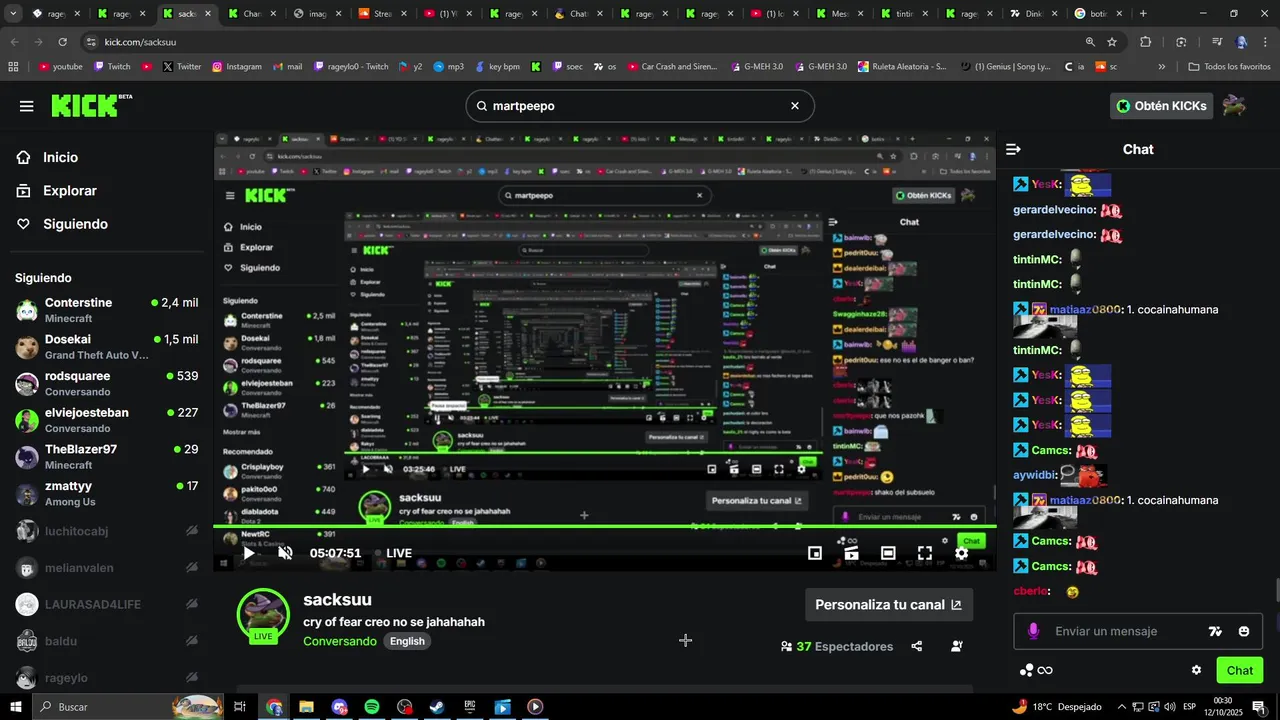The image size is (1280, 720).
Task: Click the cberle username in chat
Action: tap(1030, 591)
